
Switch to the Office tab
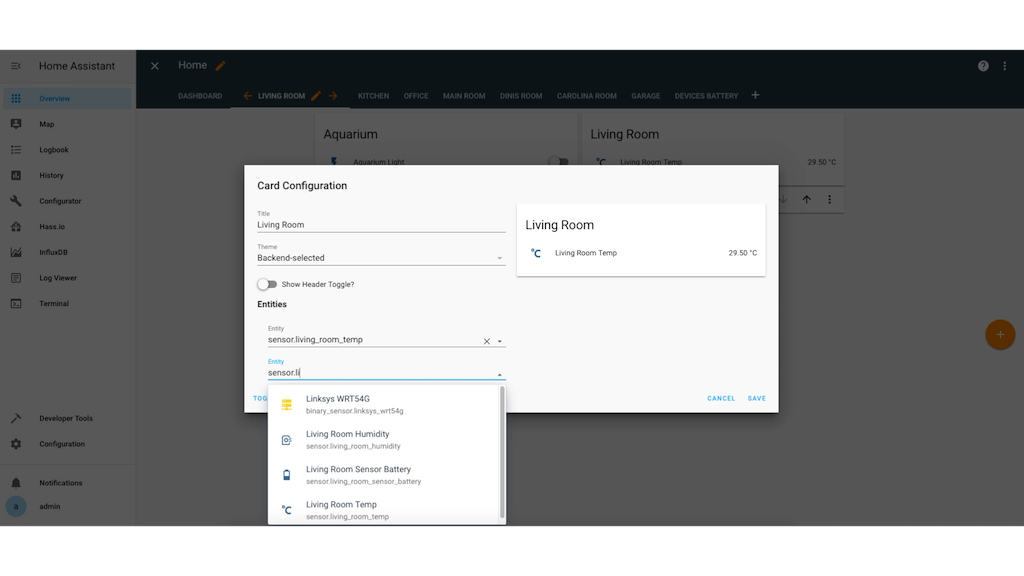[x=416, y=96]
